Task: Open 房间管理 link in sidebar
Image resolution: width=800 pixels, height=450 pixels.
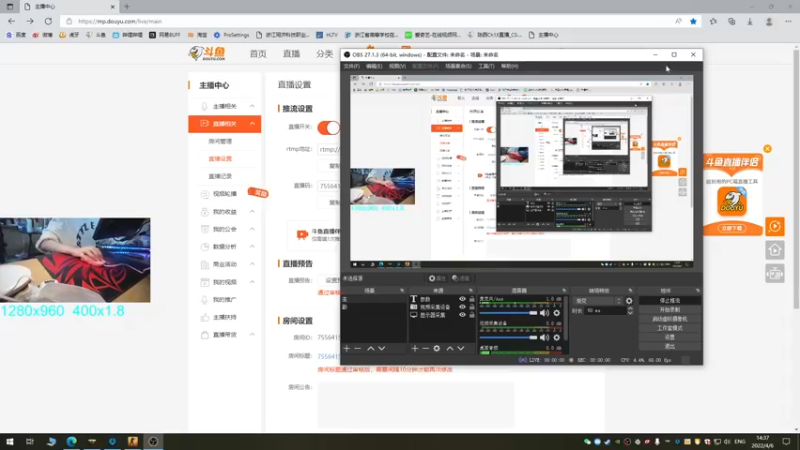Action: [x=220, y=141]
